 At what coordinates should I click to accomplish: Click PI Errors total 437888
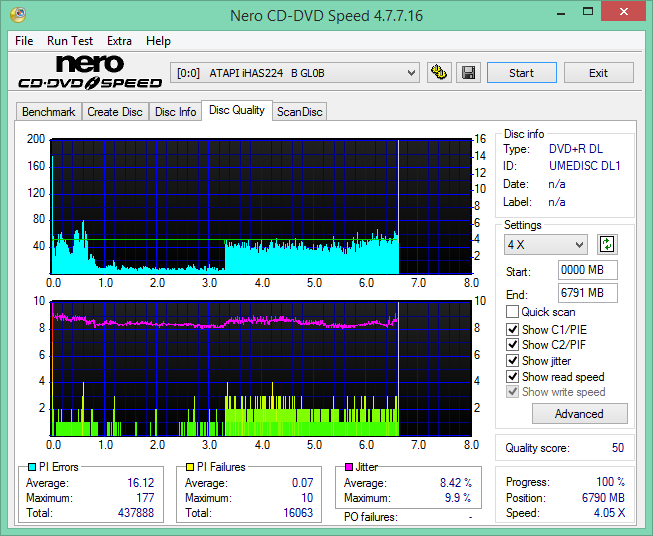[x=136, y=513]
